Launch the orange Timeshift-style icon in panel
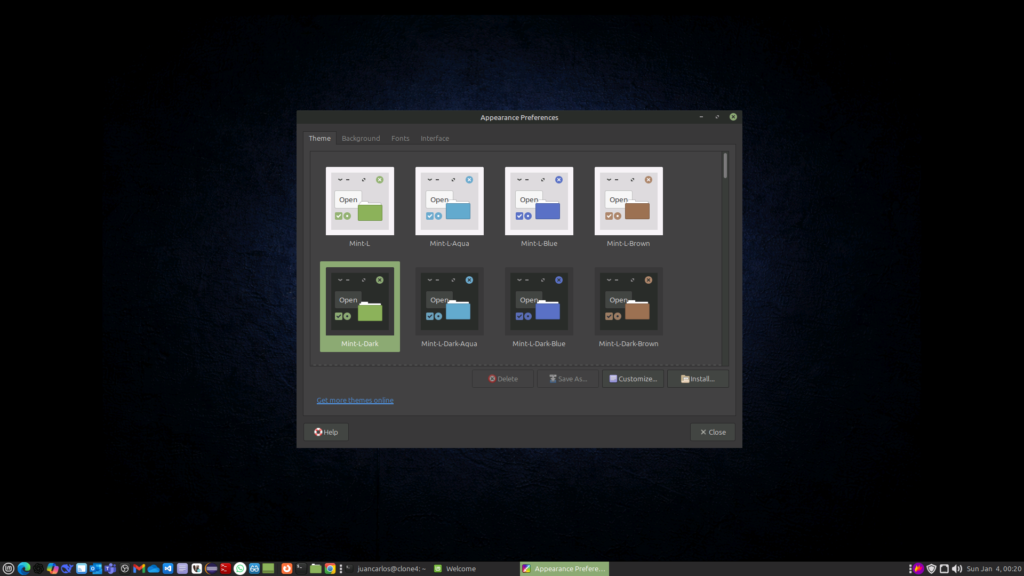 point(287,569)
